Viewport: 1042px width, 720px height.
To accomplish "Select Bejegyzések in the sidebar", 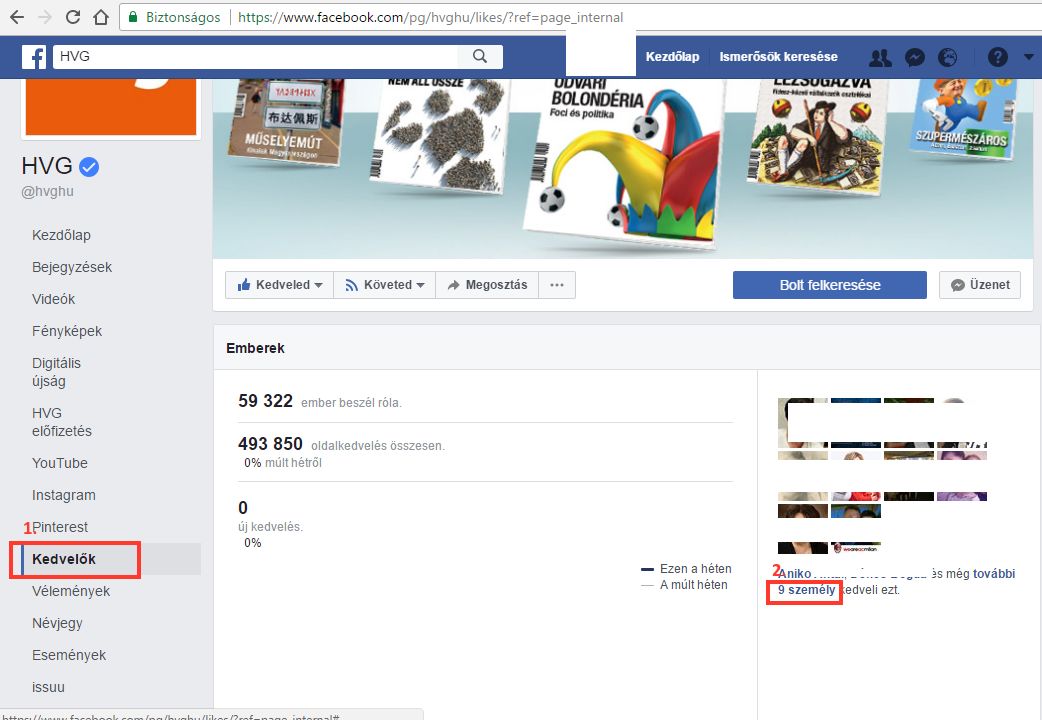I will (x=72, y=267).
